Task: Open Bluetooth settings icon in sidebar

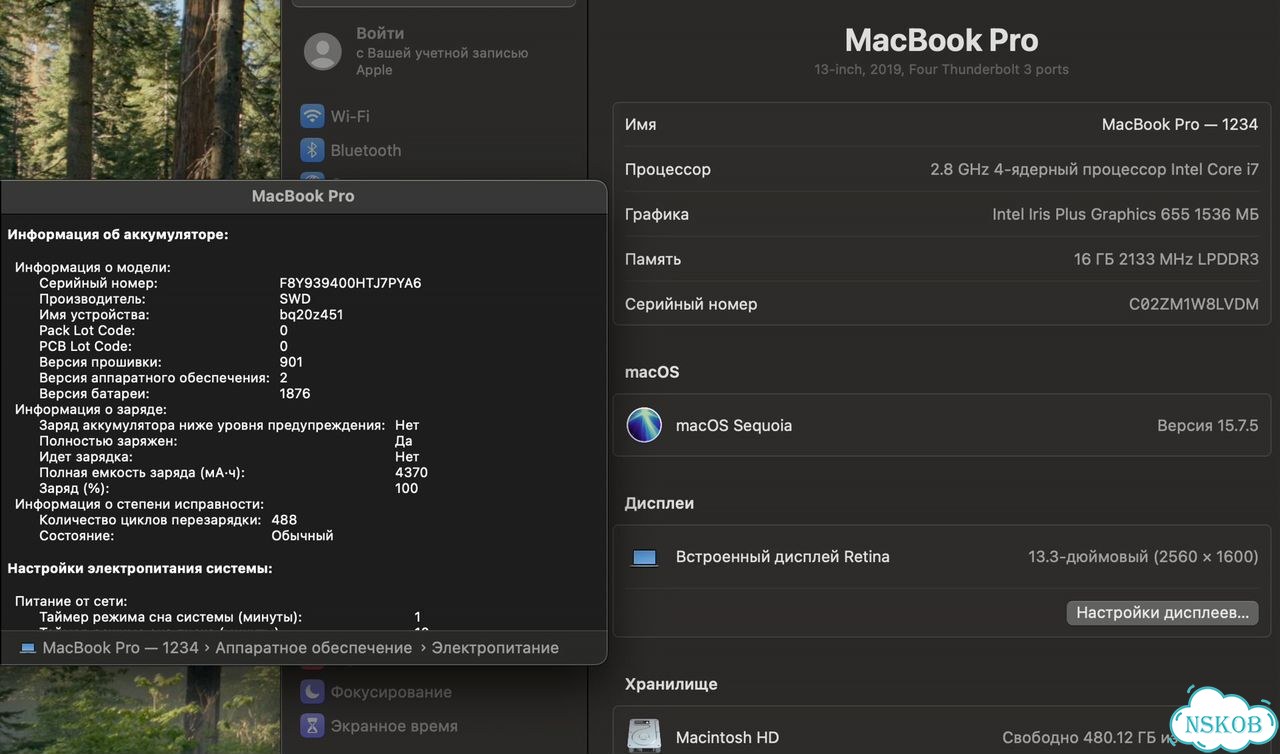Action: click(x=313, y=150)
